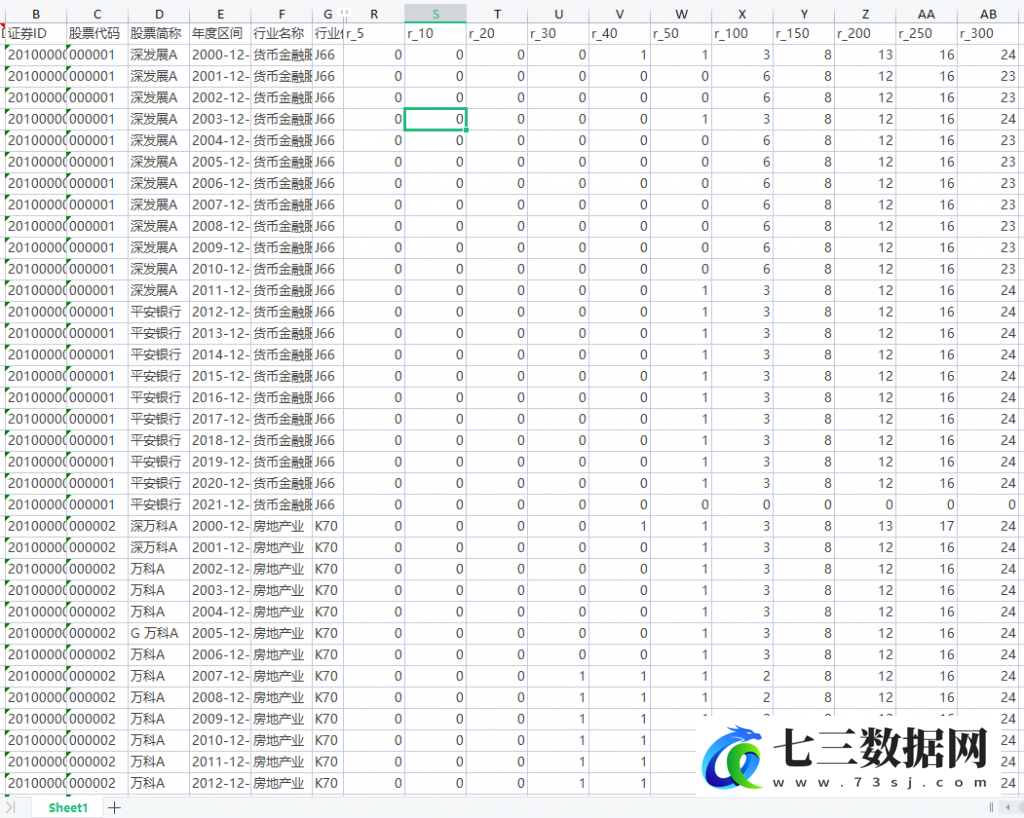Select column T header

[x=497, y=14]
